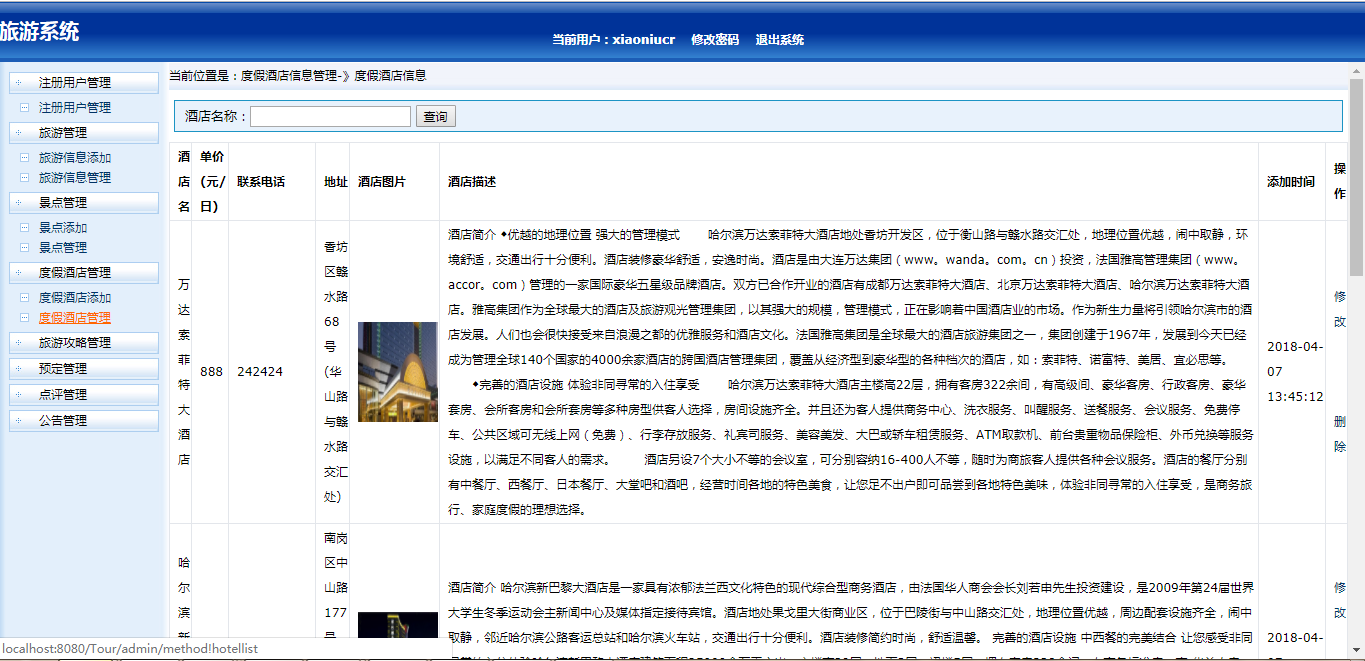Click the 旅游系统 title in the header

pos(39,31)
